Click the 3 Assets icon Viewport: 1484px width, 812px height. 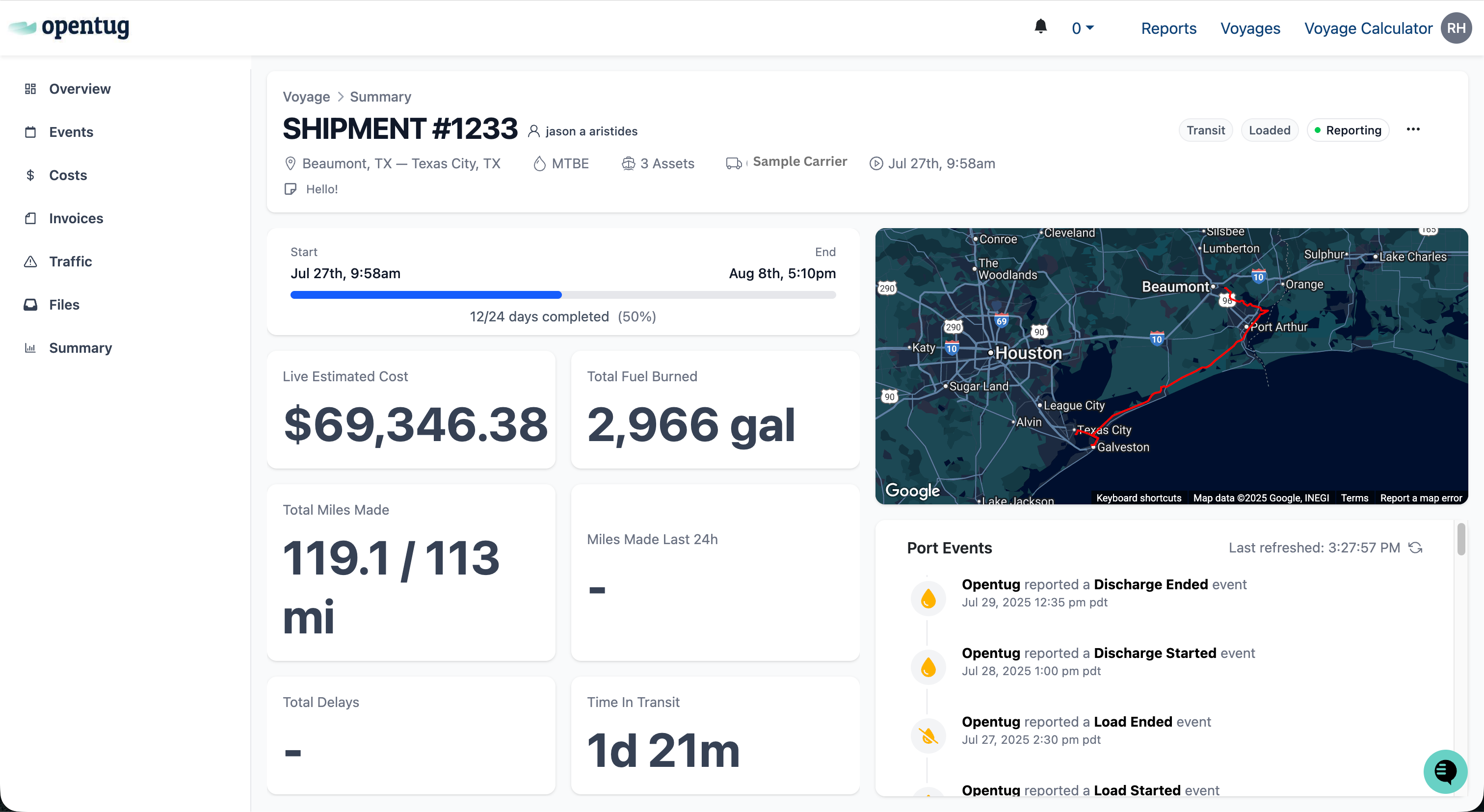pos(628,163)
